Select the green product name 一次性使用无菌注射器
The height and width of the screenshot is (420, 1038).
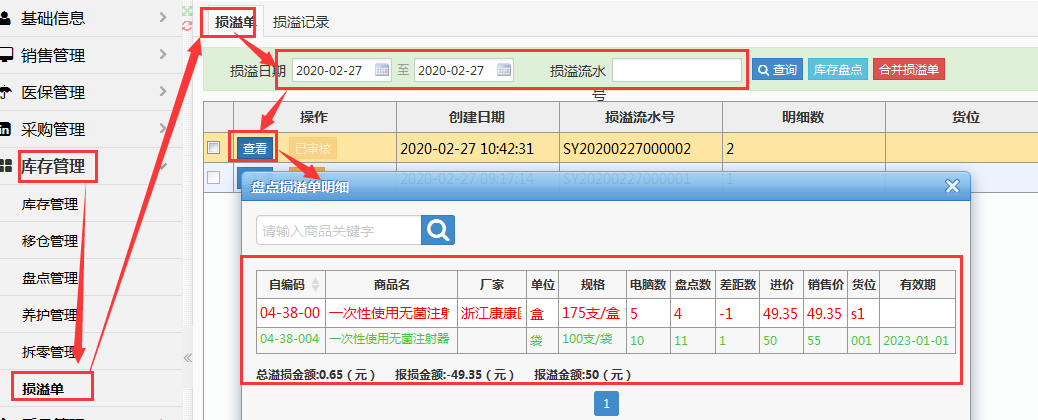(392, 339)
